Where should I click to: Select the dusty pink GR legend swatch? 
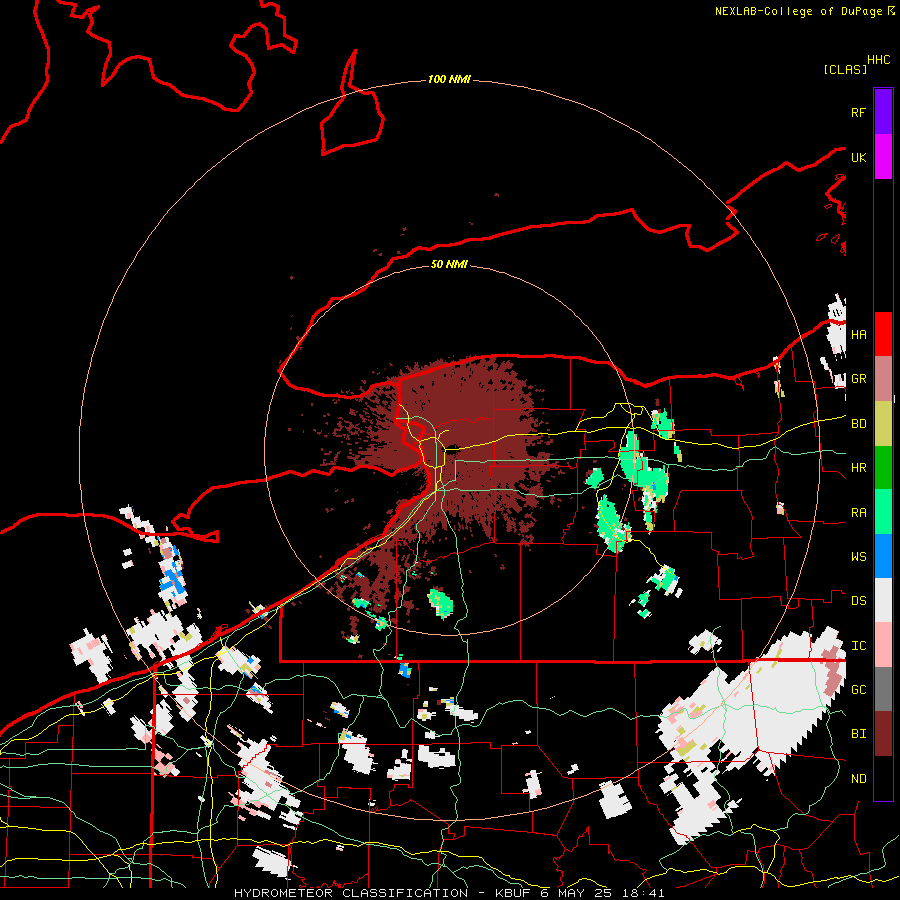coord(883,379)
